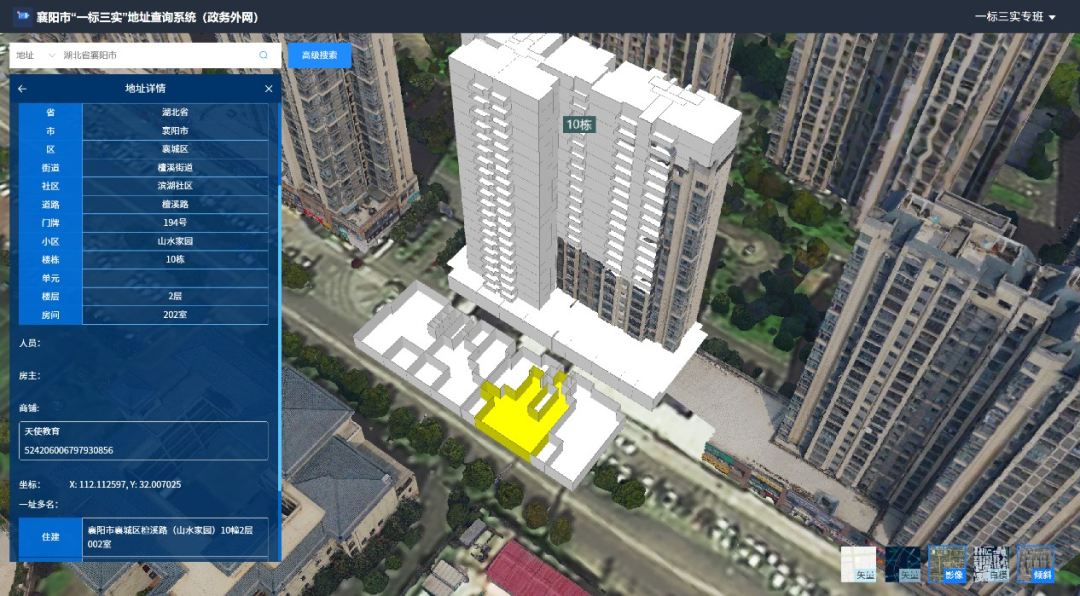This screenshot has height=596, width=1080.
Task: Click the dropdown arrow beside 一标三实专班
Action: coord(1052,18)
